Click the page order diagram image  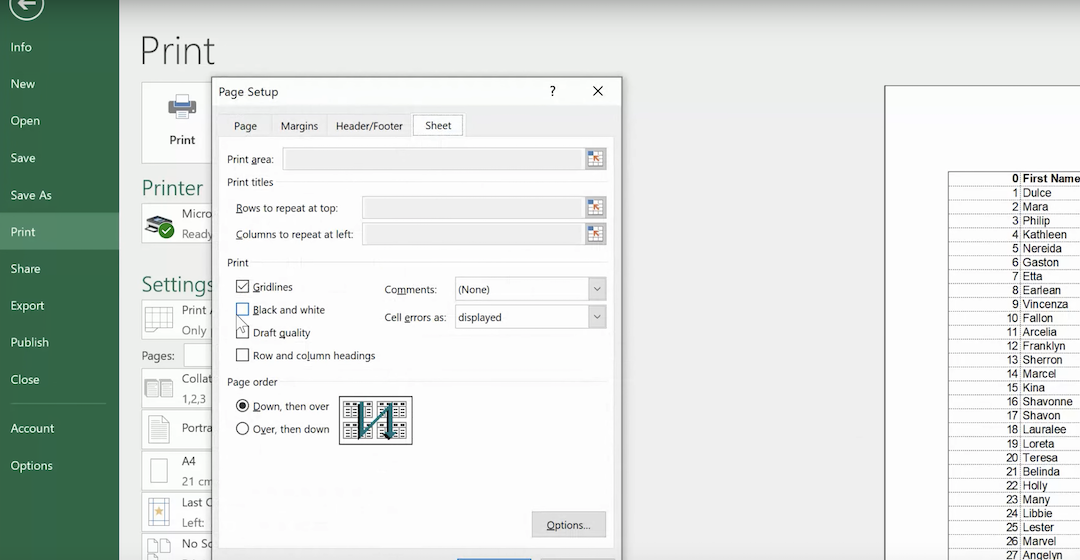pos(376,420)
